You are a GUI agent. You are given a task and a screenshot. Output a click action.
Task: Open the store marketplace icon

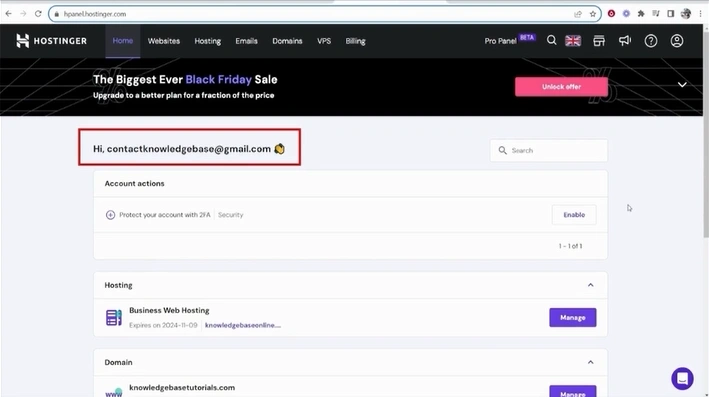[599, 41]
